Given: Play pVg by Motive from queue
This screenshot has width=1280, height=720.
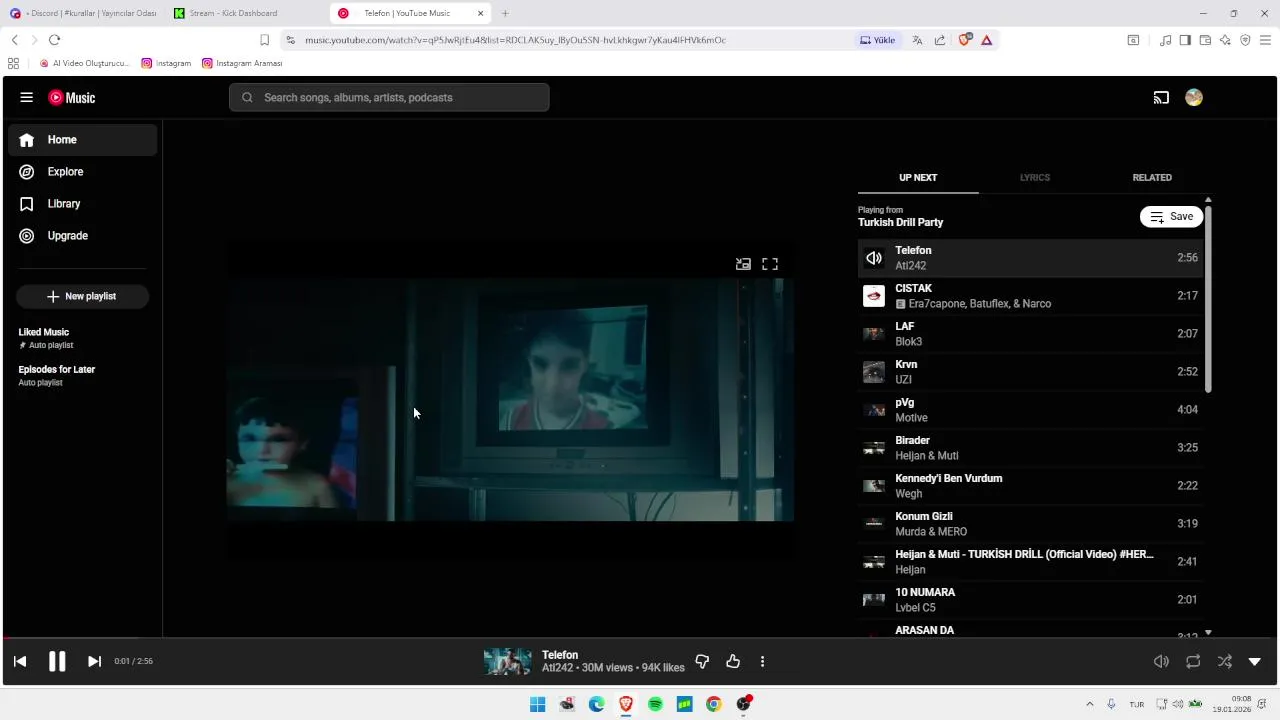Looking at the screenshot, I should click(1030, 410).
